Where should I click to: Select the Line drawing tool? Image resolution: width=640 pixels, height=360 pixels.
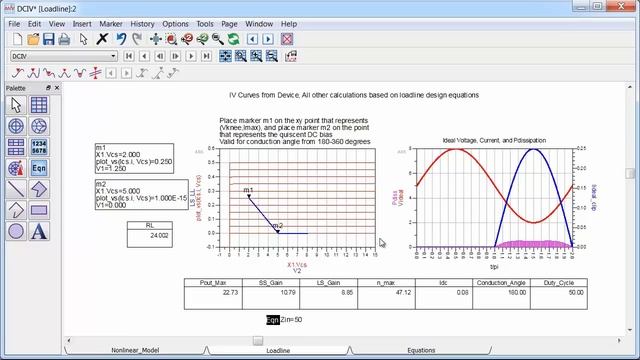pos(16,189)
